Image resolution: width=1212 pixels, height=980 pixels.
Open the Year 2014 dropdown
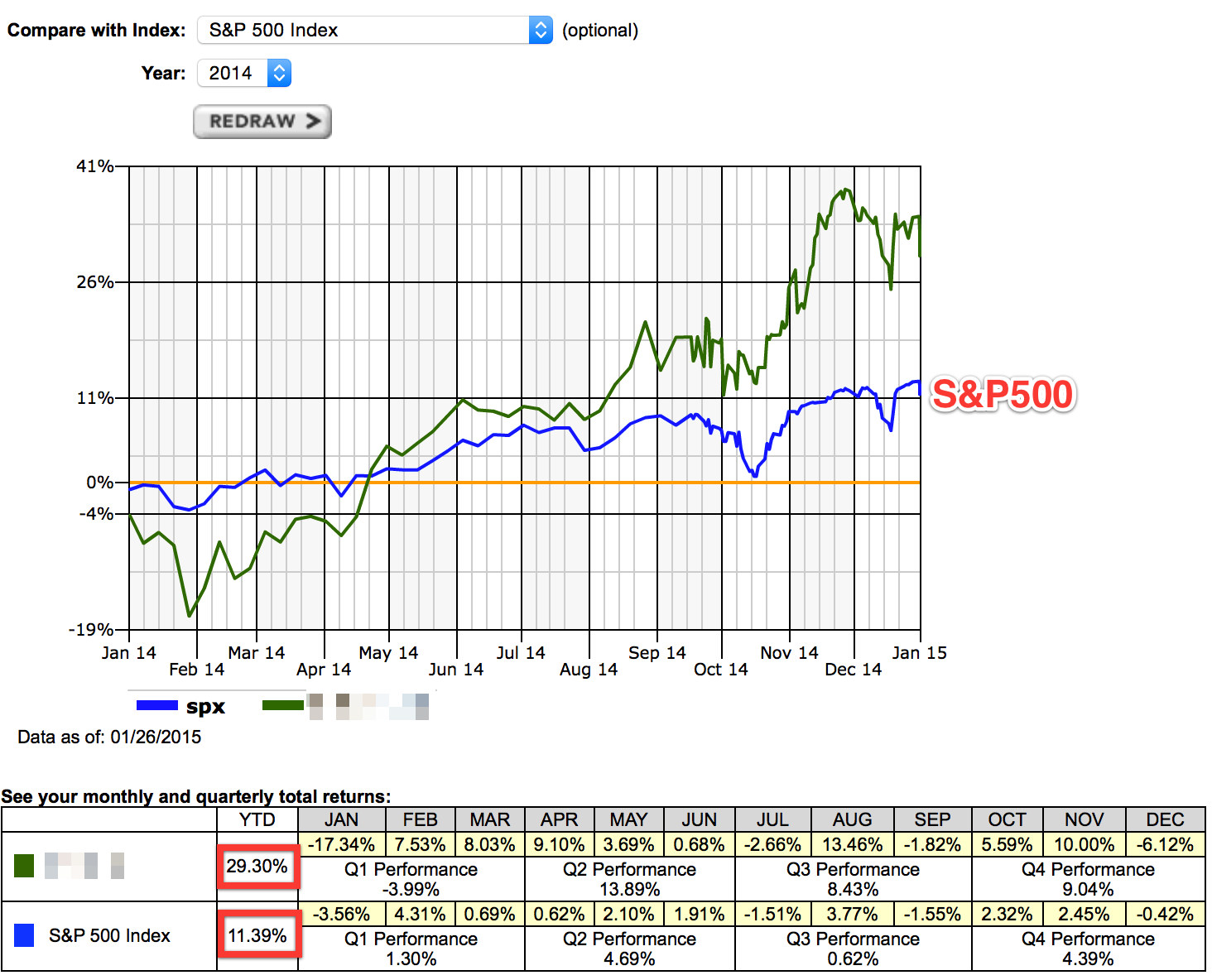tap(244, 73)
